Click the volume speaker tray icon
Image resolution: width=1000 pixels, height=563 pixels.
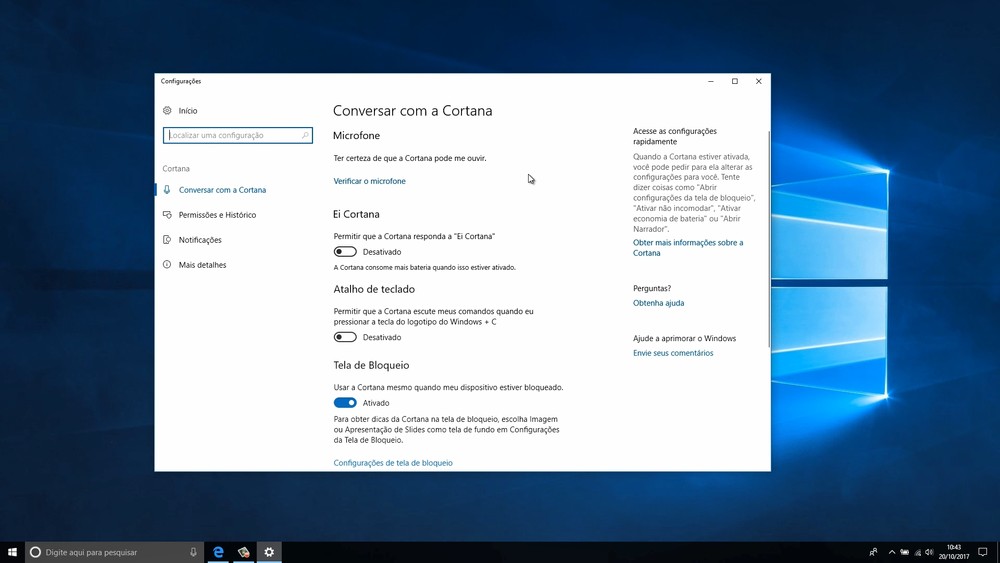point(929,552)
